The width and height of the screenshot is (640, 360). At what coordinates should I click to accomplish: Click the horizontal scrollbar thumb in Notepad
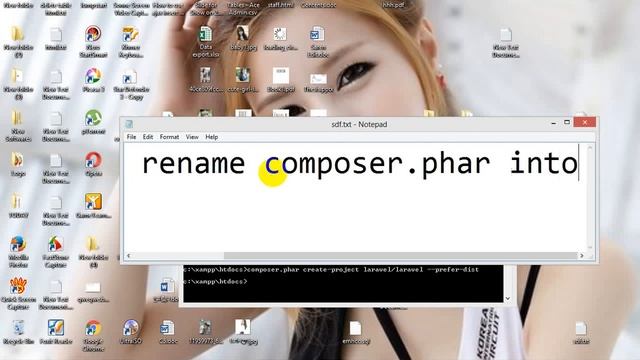pyautogui.click(x=400, y=256)
